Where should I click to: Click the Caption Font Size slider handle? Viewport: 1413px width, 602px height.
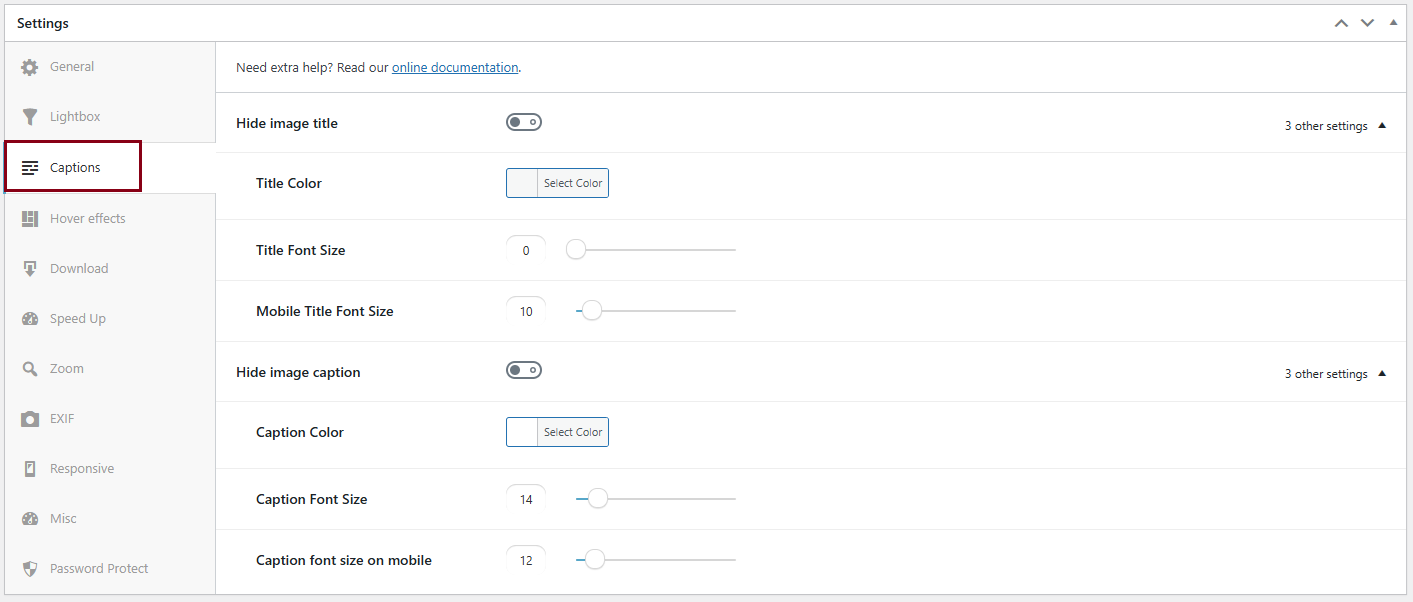click(598, 499)
